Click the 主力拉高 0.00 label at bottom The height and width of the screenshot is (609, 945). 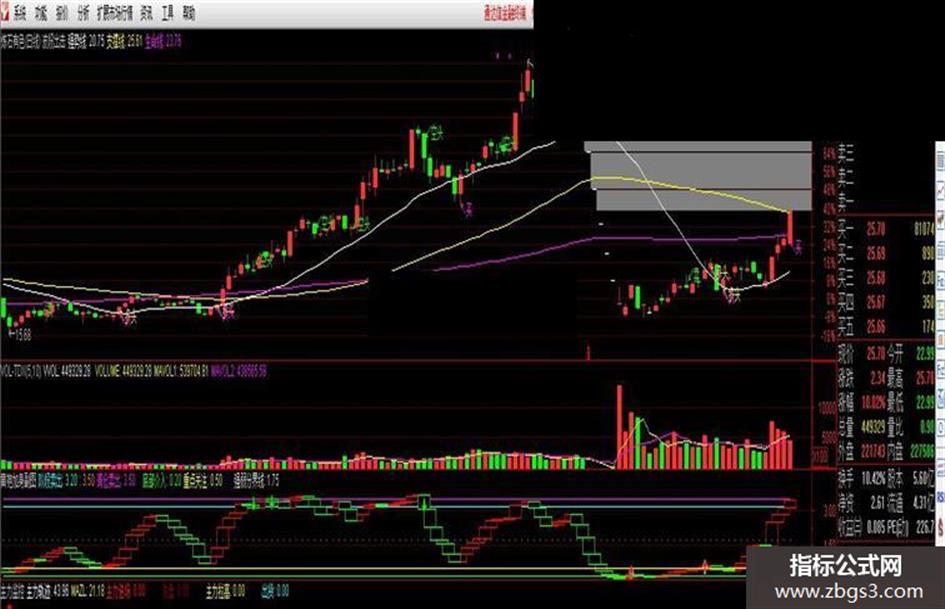[224, 591]
